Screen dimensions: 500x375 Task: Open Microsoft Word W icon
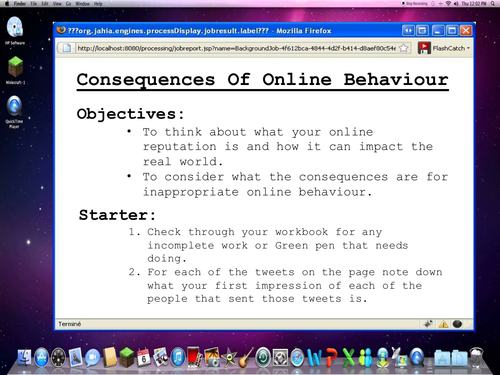coord(314,358)
